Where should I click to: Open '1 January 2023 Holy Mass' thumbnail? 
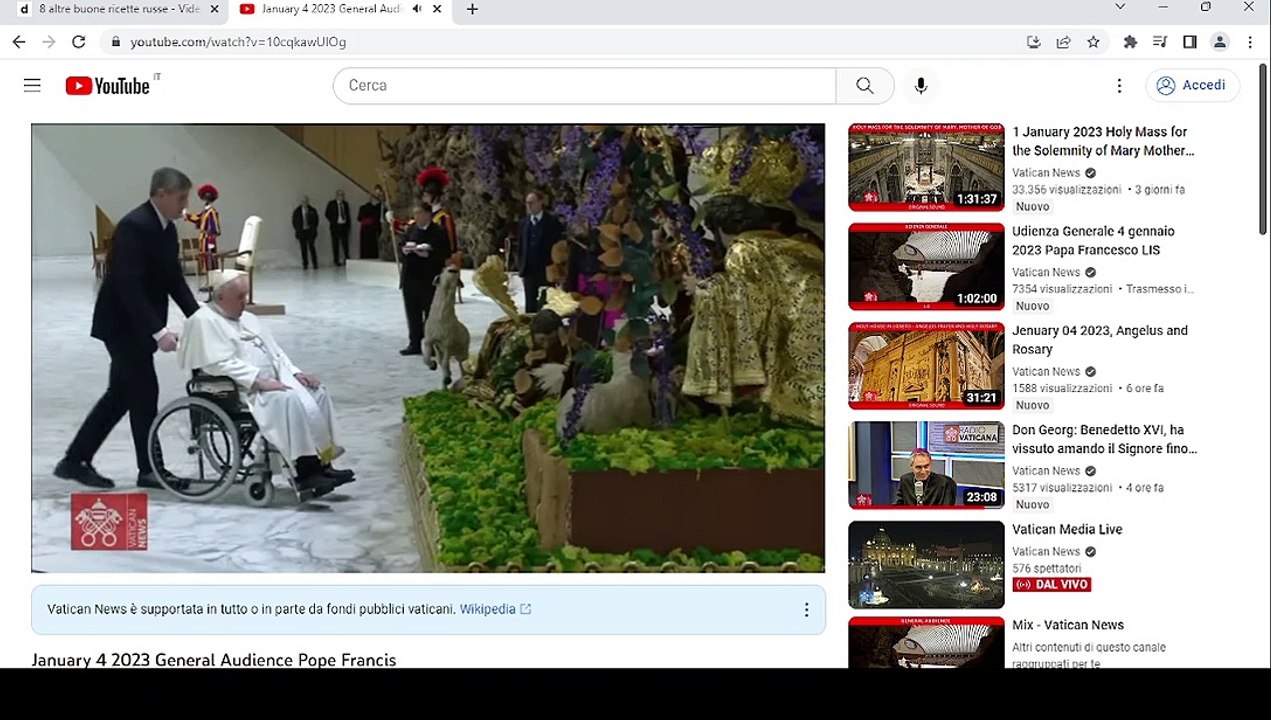[926, 168]
